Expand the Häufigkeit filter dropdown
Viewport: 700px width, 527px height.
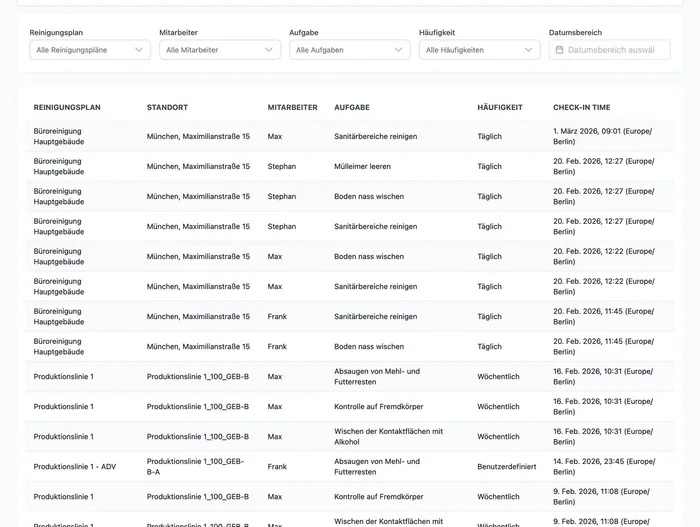pyautogui.click(x=479, y=49)
